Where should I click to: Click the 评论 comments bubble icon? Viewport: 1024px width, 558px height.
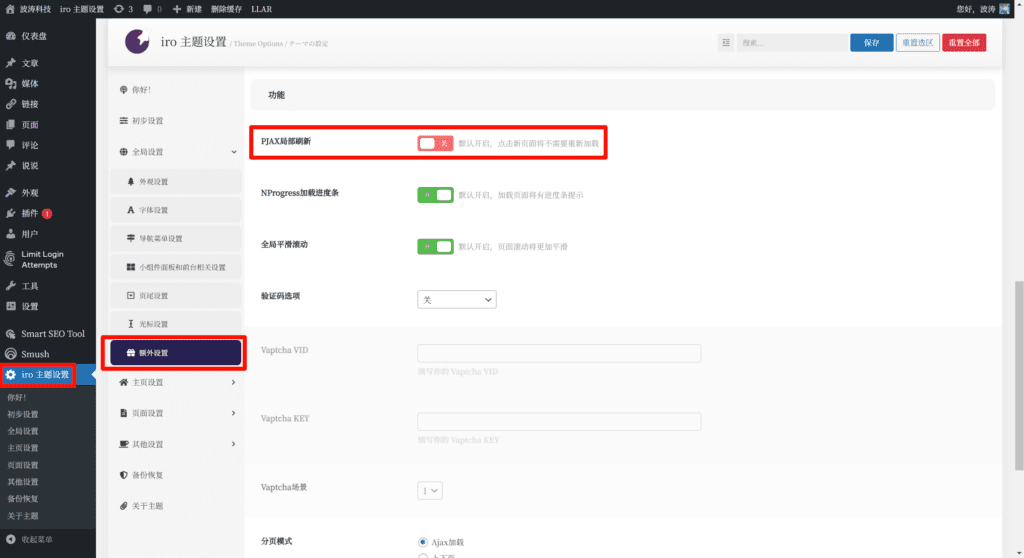click(10, 145)
